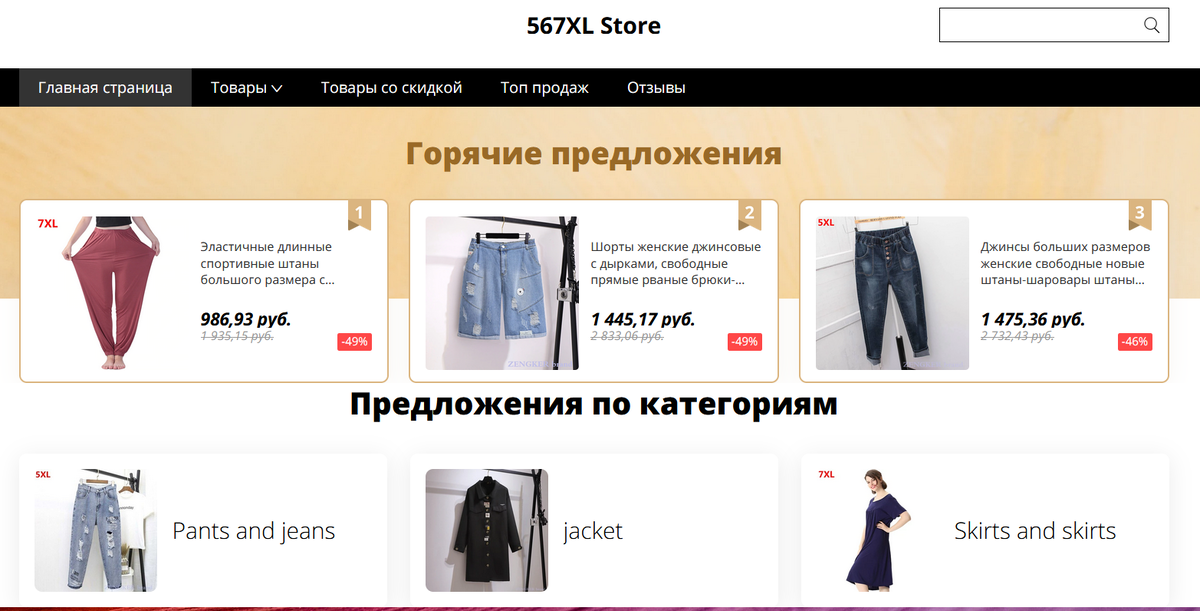Open the jacket category
The width and height of the screenshot is (1200, 611).
pyautogui.click(x=594, y=530)
